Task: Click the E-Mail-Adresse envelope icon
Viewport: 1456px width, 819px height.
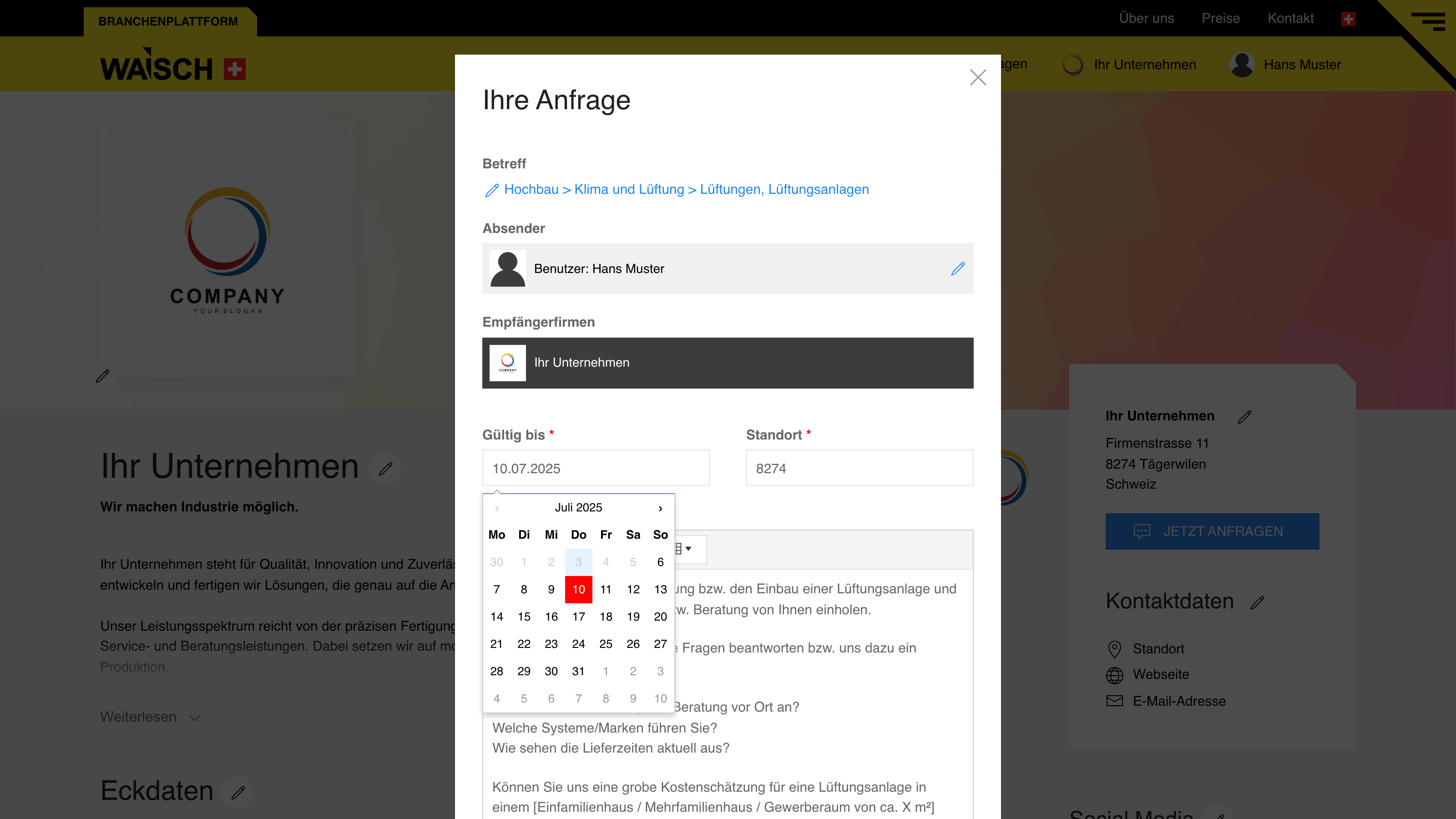Action: (1115, 701)
